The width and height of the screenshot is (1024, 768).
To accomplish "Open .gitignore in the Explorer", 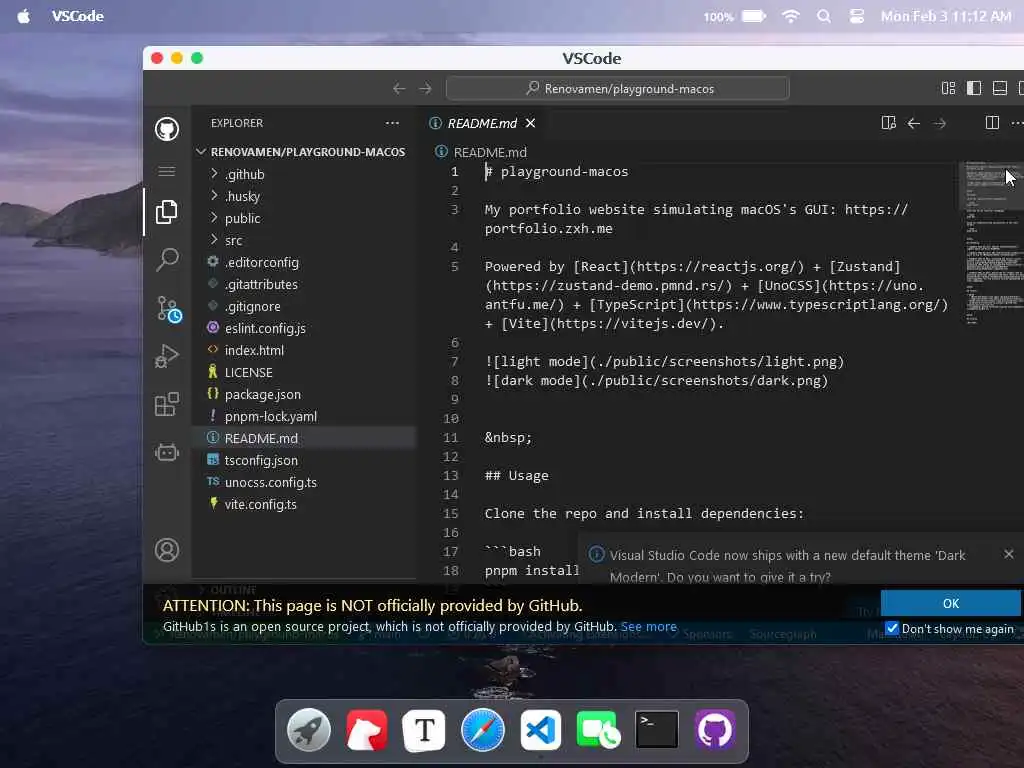I will 304,306.
